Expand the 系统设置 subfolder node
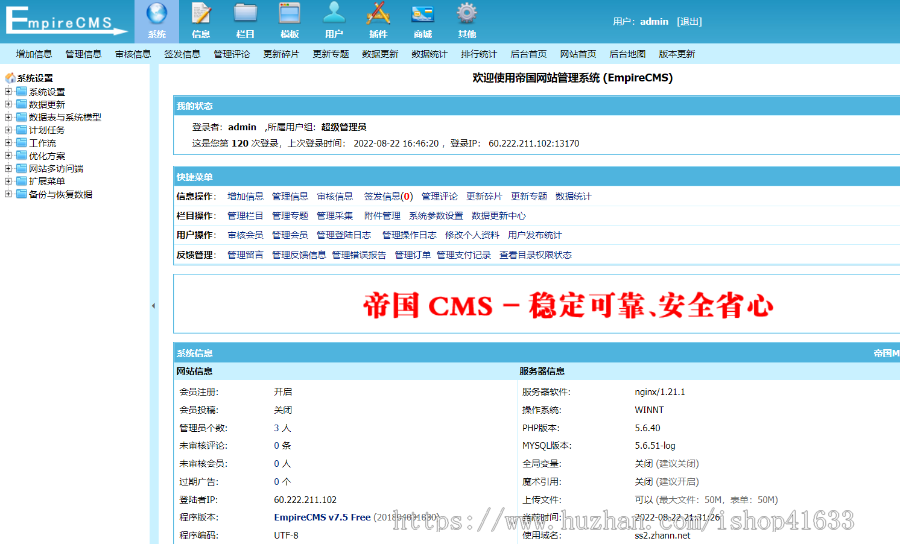Screen dimensions: 900x544 [8, 91]
